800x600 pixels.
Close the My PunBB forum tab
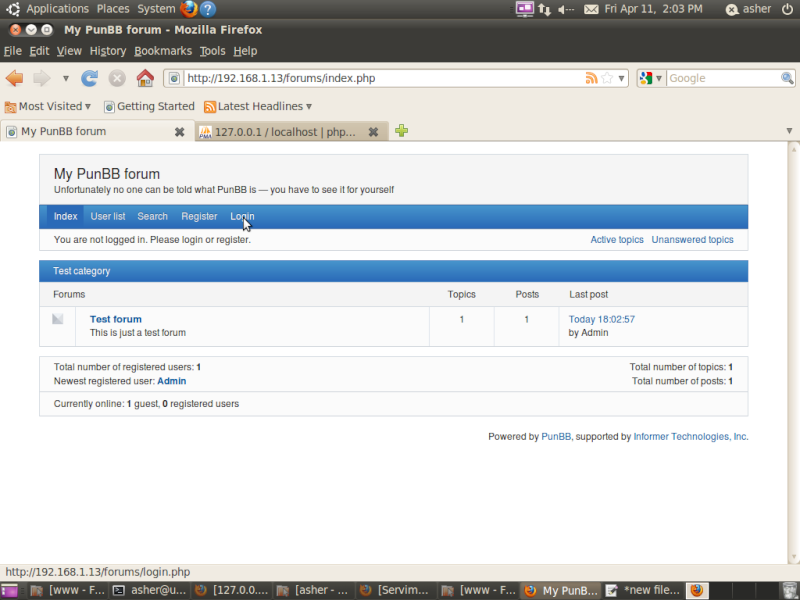(x=179, y=132)
